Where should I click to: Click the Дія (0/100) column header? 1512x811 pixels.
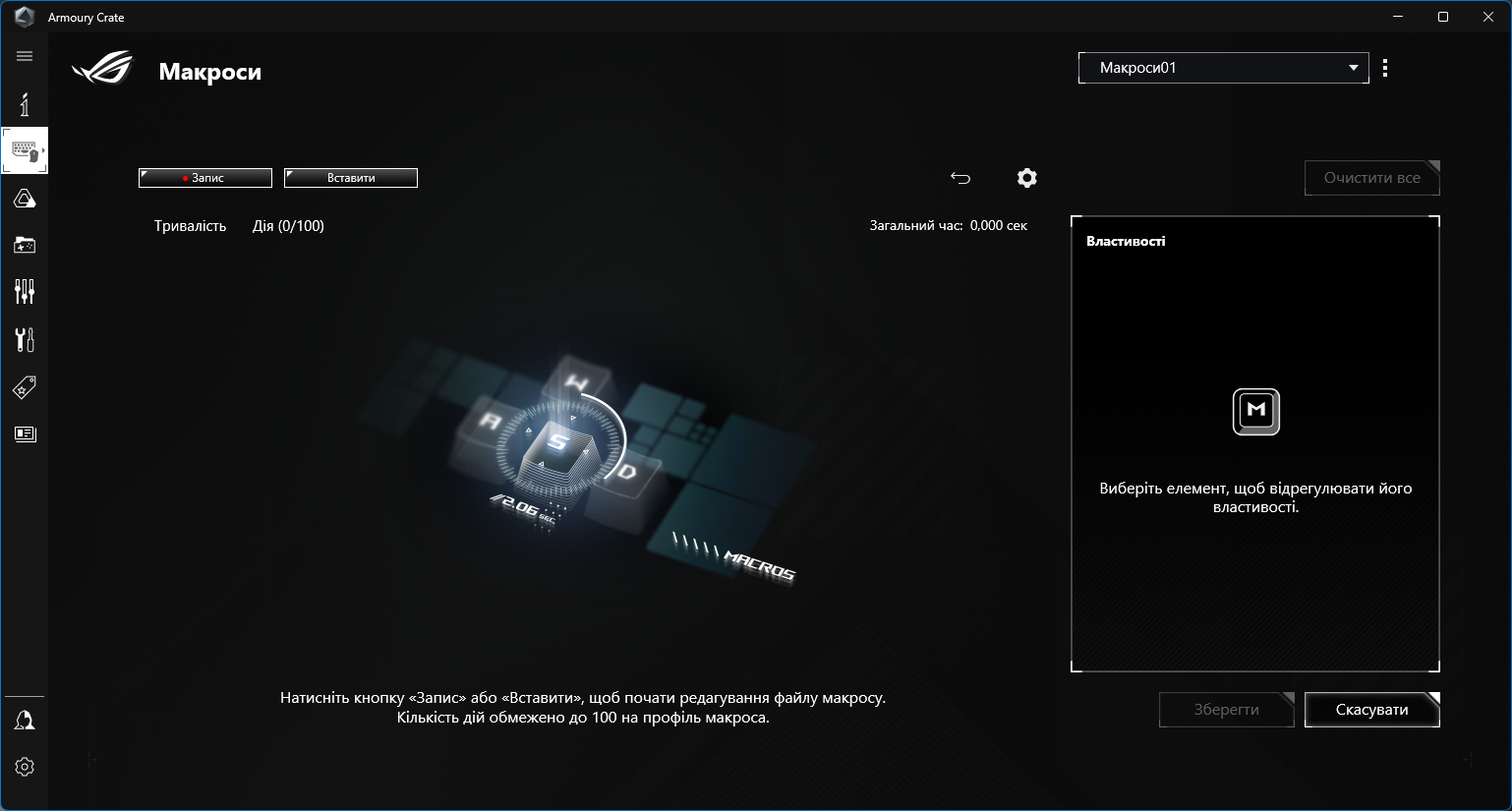point(288,226)
